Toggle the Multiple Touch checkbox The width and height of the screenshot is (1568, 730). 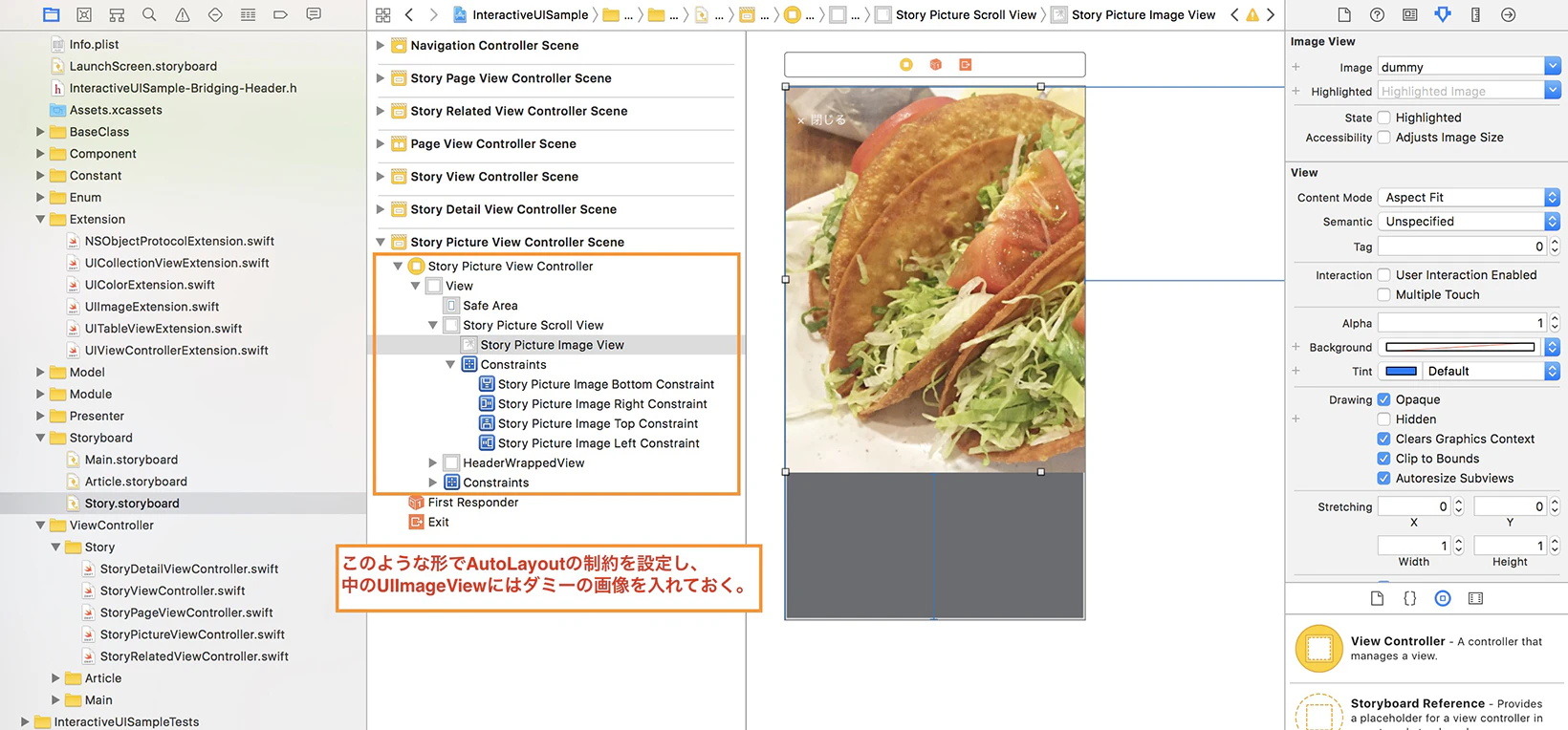pyautogui.click(x=1383, y=294)
